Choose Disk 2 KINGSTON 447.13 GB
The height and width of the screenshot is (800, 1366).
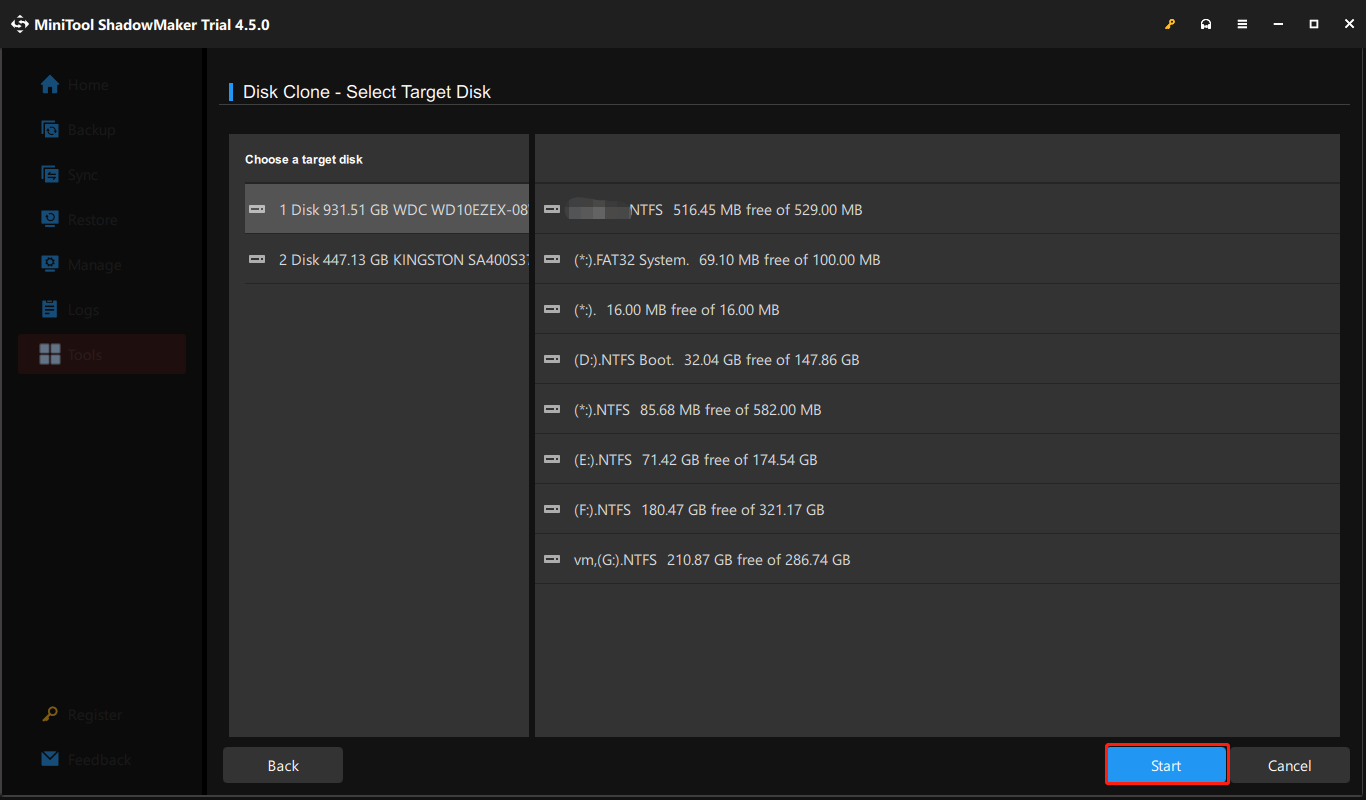point(387,259)
